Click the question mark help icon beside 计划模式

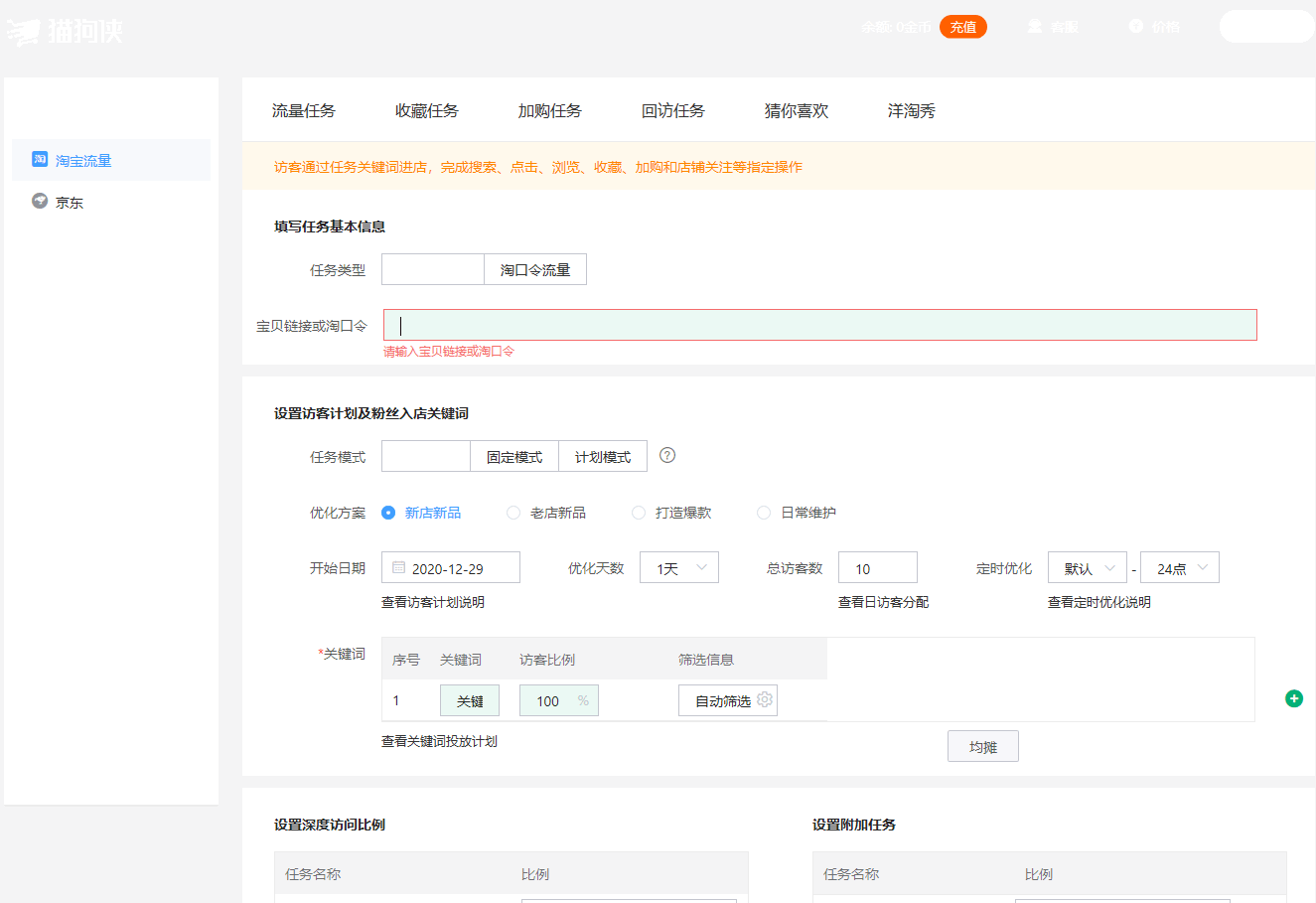pyautogui.click(x=667, y=456)
